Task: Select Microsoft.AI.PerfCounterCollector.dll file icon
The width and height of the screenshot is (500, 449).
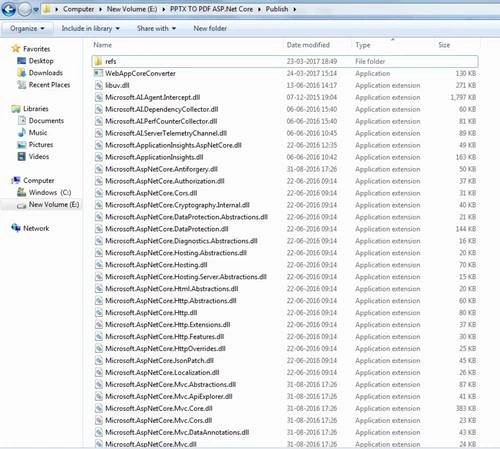Action: [98, 121]
